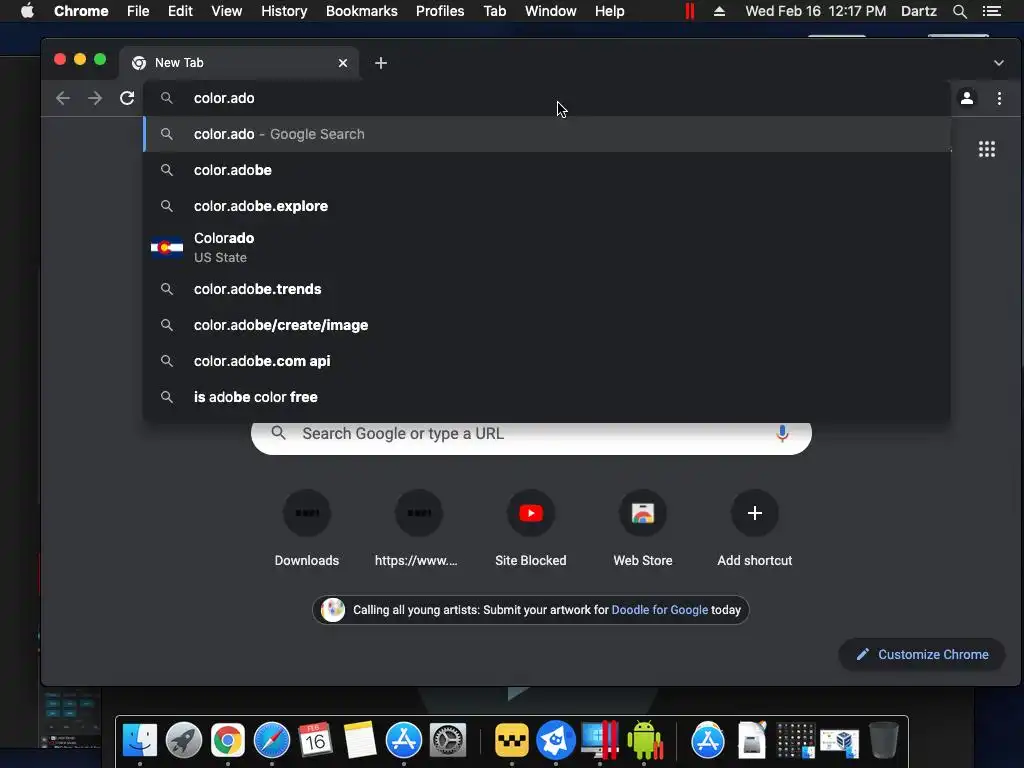Click the Colorado flag icon
The height and width of the screenshot is (768, 1024).
(x=167, y=248)
